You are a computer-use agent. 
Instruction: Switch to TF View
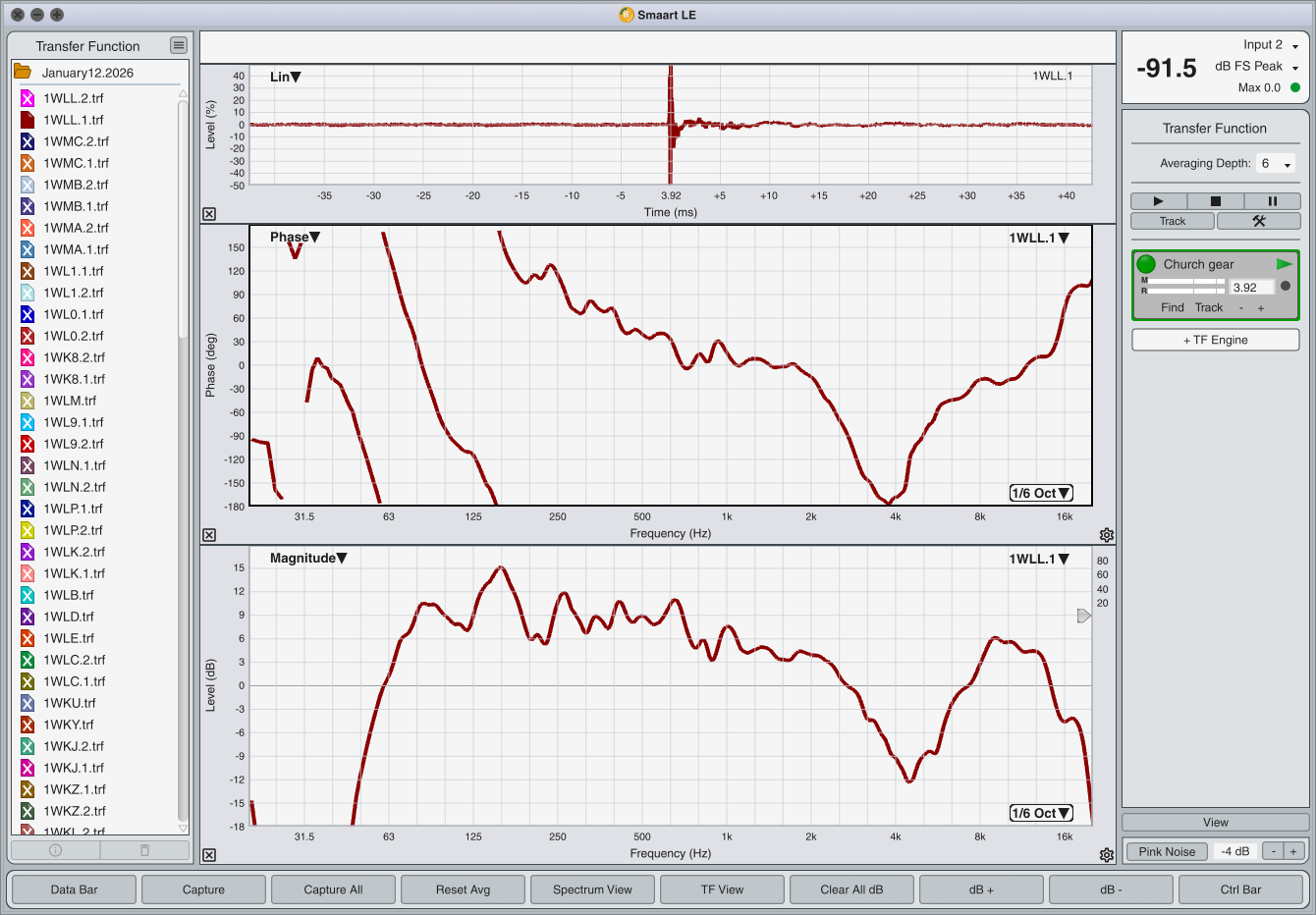tap(723, 889)
